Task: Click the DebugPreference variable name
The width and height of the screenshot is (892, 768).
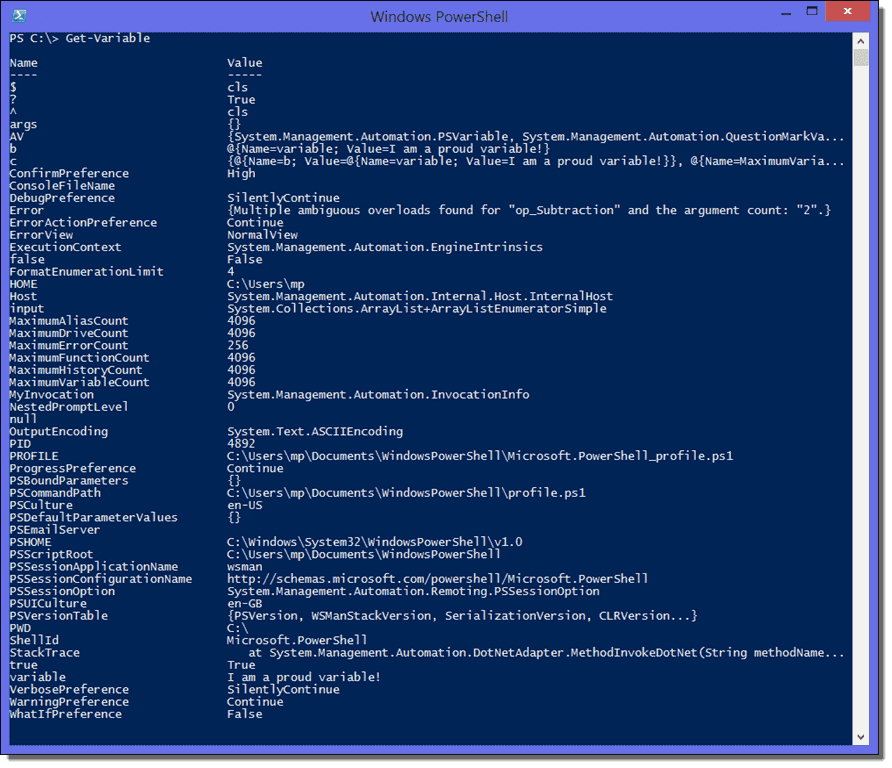Action: (x=62, y=198)
